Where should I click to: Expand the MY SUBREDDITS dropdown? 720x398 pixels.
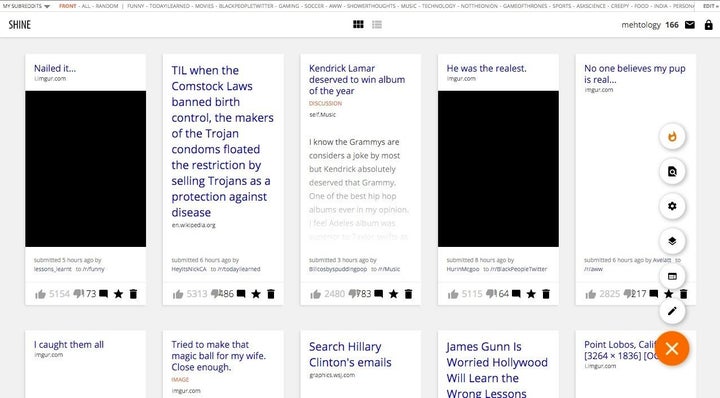[26, 6]
